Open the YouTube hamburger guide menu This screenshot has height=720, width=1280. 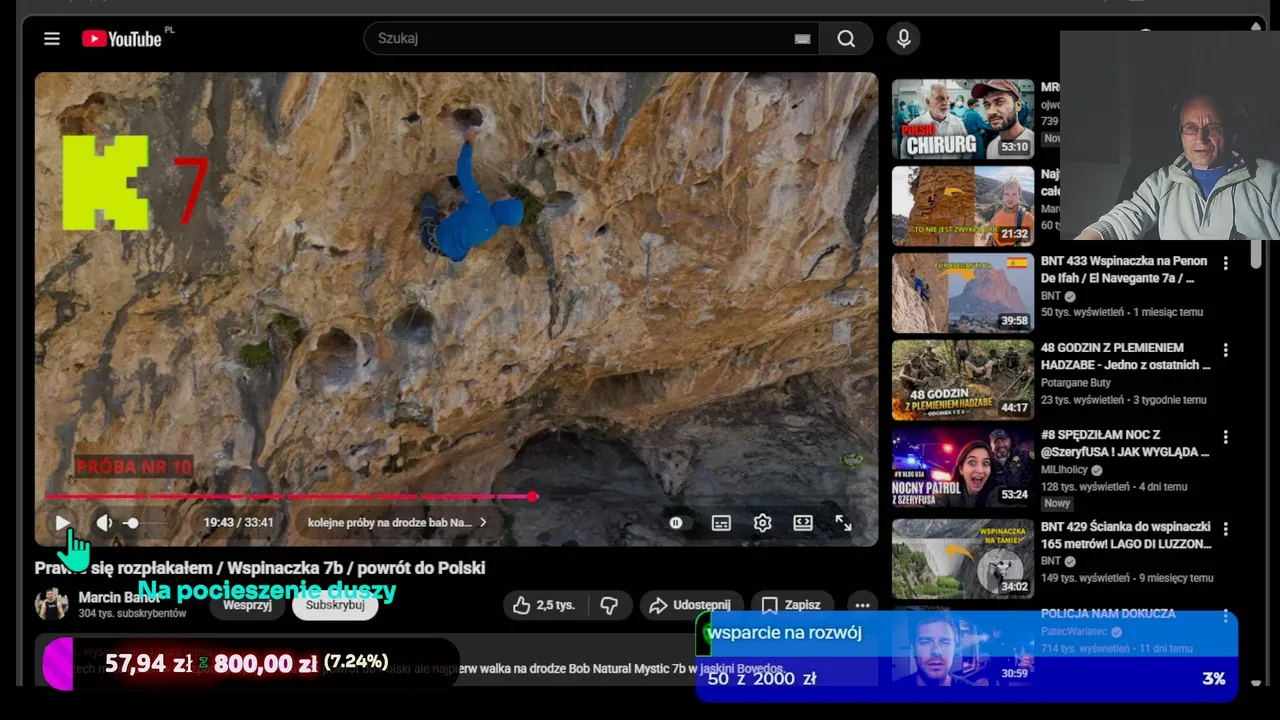click(x=52, y=39)
